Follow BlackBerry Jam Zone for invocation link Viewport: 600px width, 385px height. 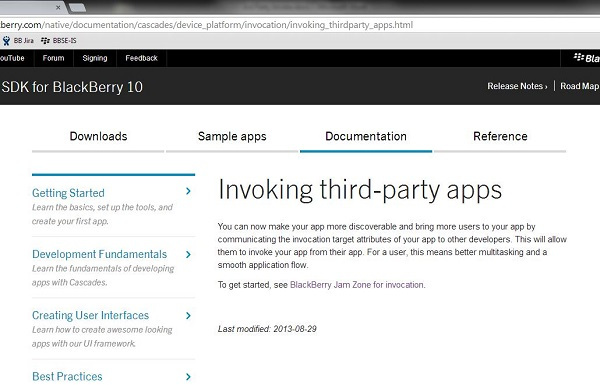point(357,285)
